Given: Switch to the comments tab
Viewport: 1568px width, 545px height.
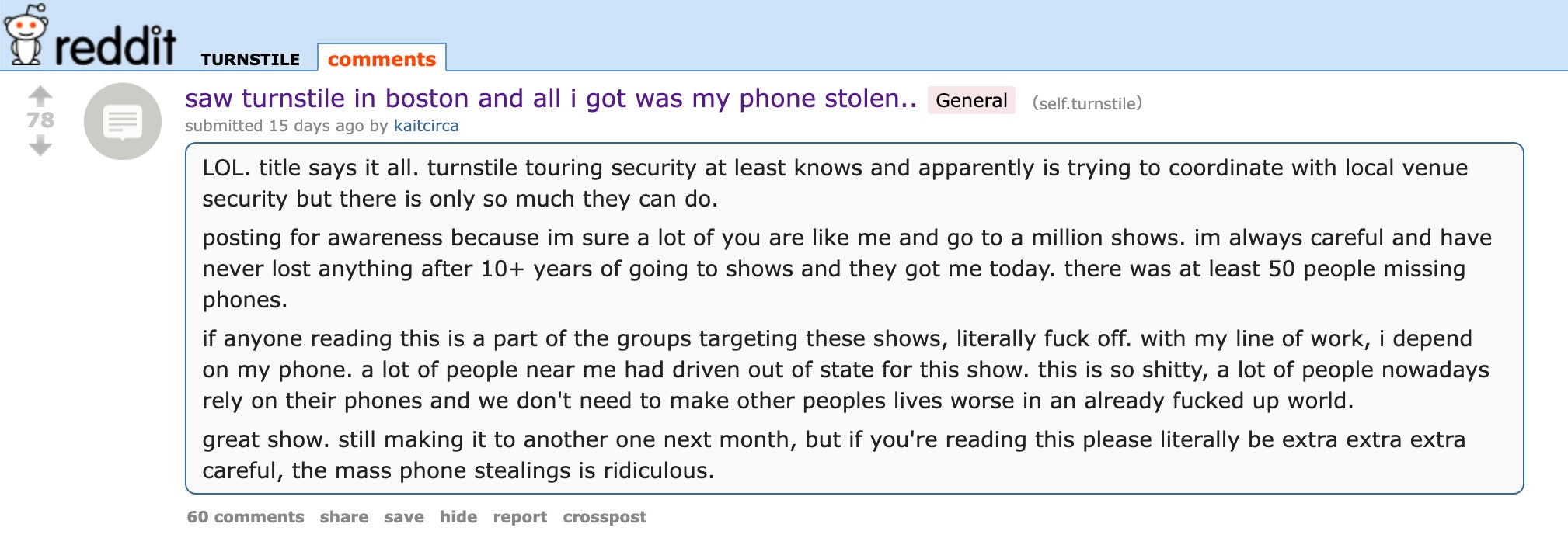Looking at the screenshot, I should 382,59.
